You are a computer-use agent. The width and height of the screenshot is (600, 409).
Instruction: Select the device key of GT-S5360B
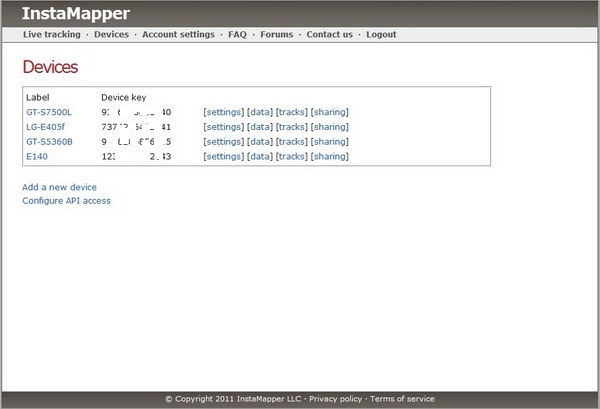click(136, 142)
